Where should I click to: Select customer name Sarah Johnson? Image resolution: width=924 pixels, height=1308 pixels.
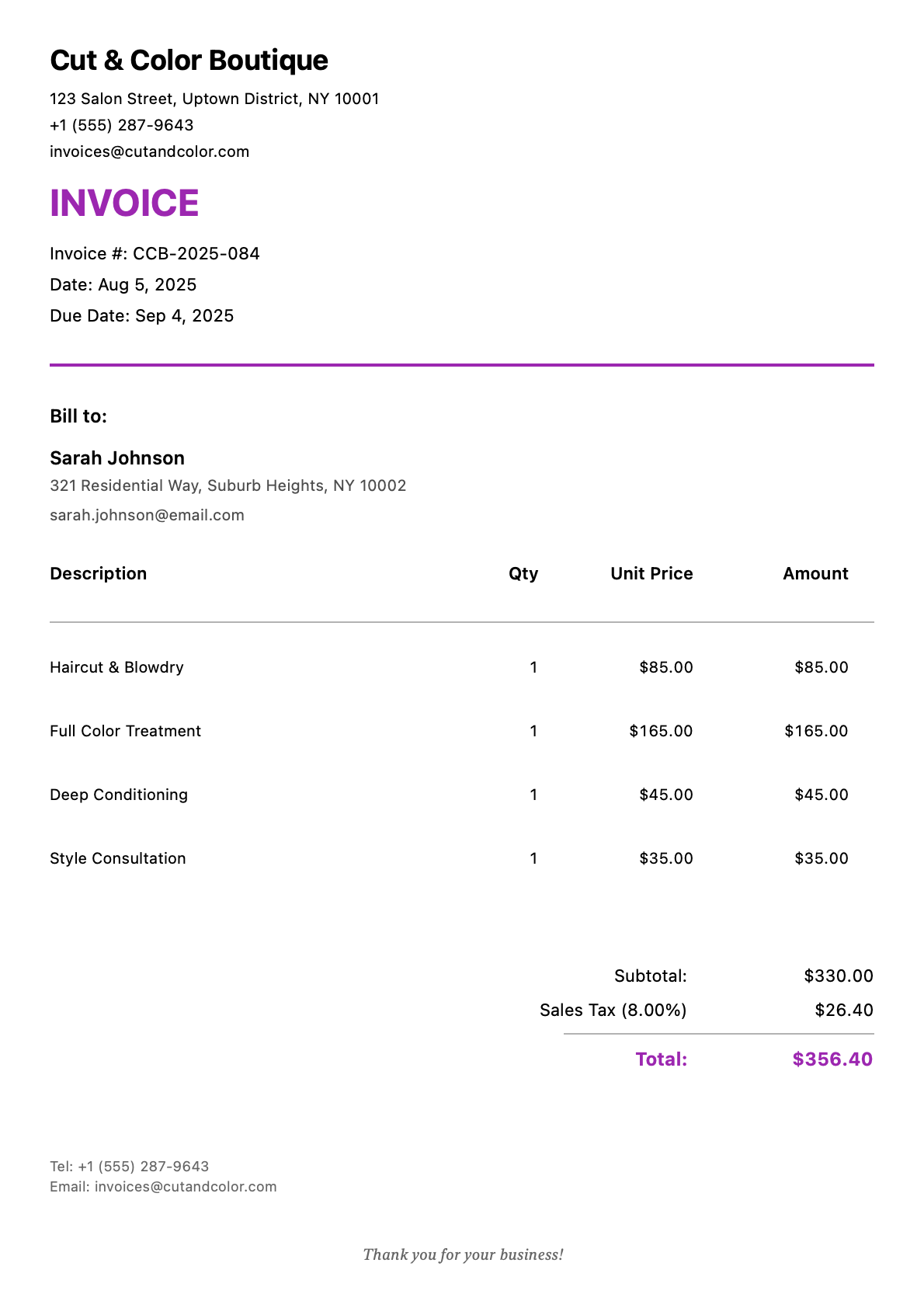[x=117, y=458]
